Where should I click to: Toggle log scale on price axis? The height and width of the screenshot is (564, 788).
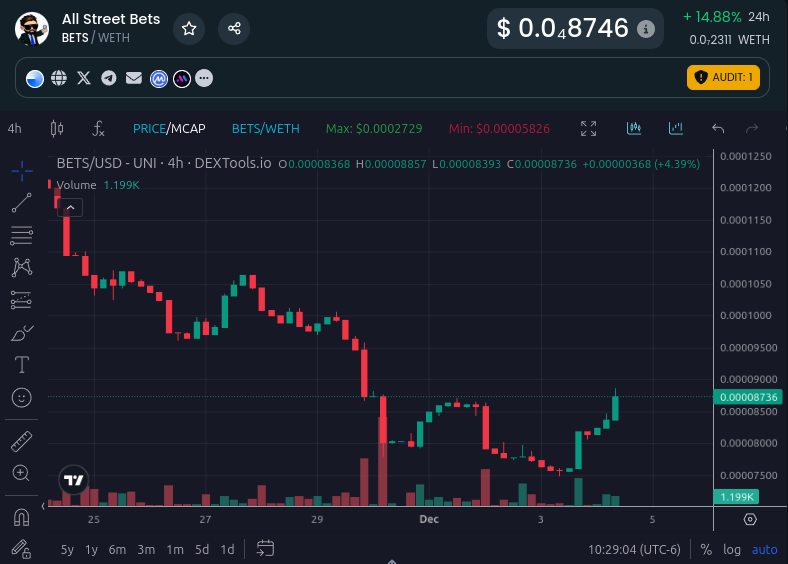(732, 549)
